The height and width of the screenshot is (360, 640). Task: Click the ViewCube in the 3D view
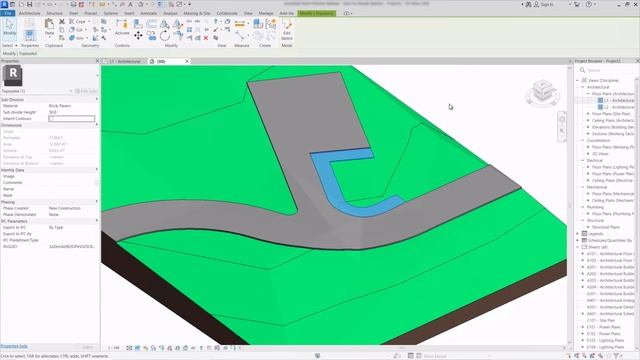click(x=542, y=92)
